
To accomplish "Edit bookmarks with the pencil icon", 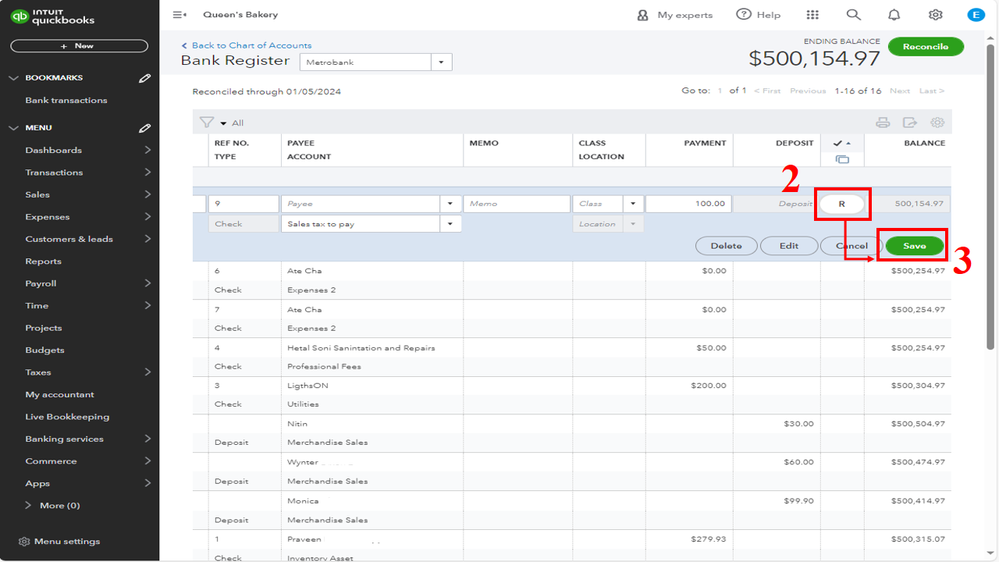I will point(145,78).
